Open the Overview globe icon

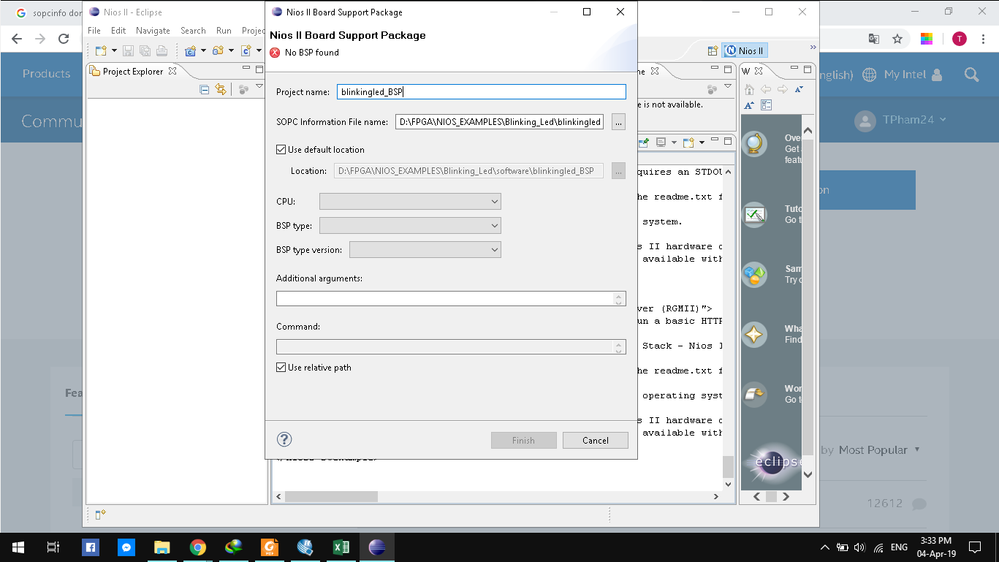pyautogui.click(x=754, y=144)
